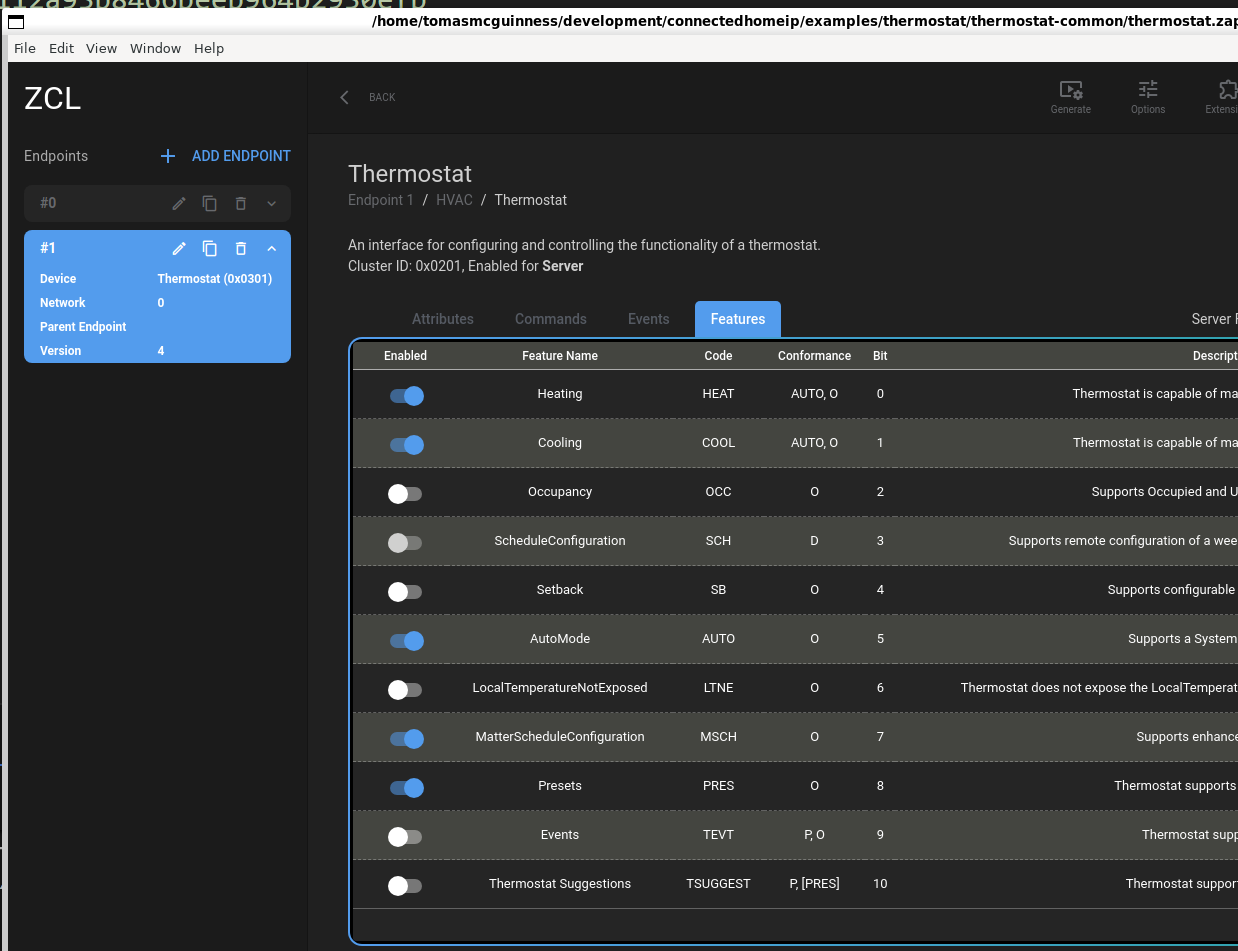The image size is (1238, 951).
Task: Expand endpoint #0 details chevron
Action: (271, 203)
